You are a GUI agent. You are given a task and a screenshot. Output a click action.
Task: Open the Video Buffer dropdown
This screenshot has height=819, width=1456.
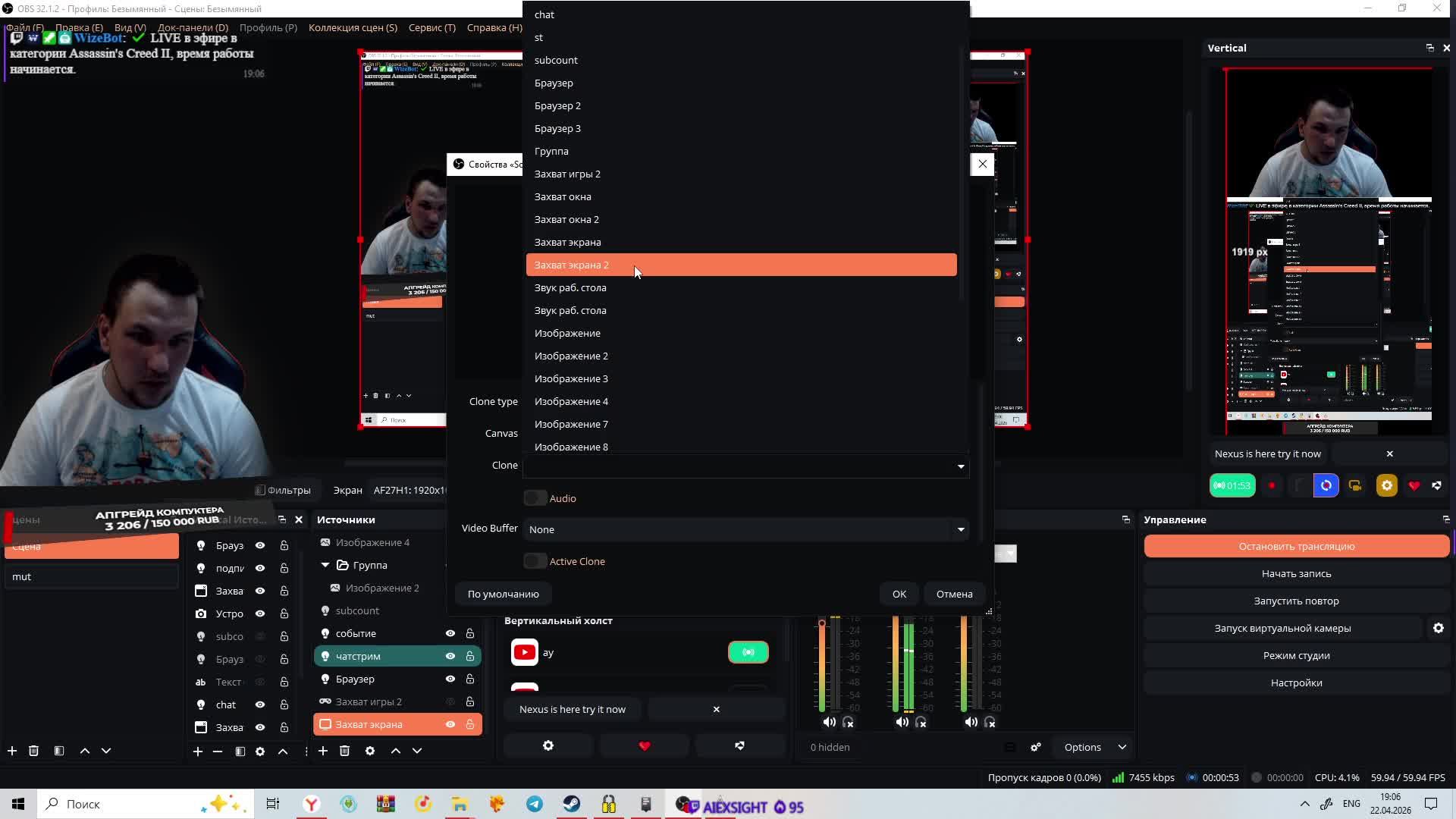[x=745, y=529]
